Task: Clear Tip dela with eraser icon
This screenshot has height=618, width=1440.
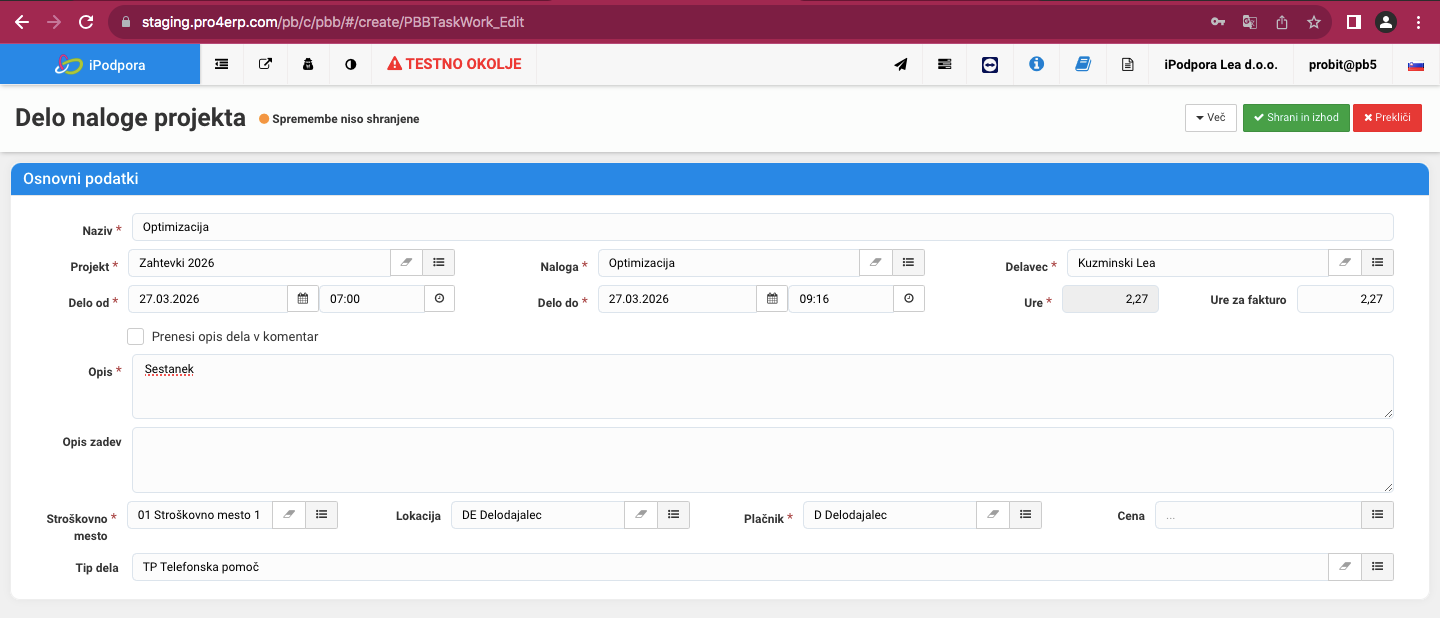Action: [1345, 567]
